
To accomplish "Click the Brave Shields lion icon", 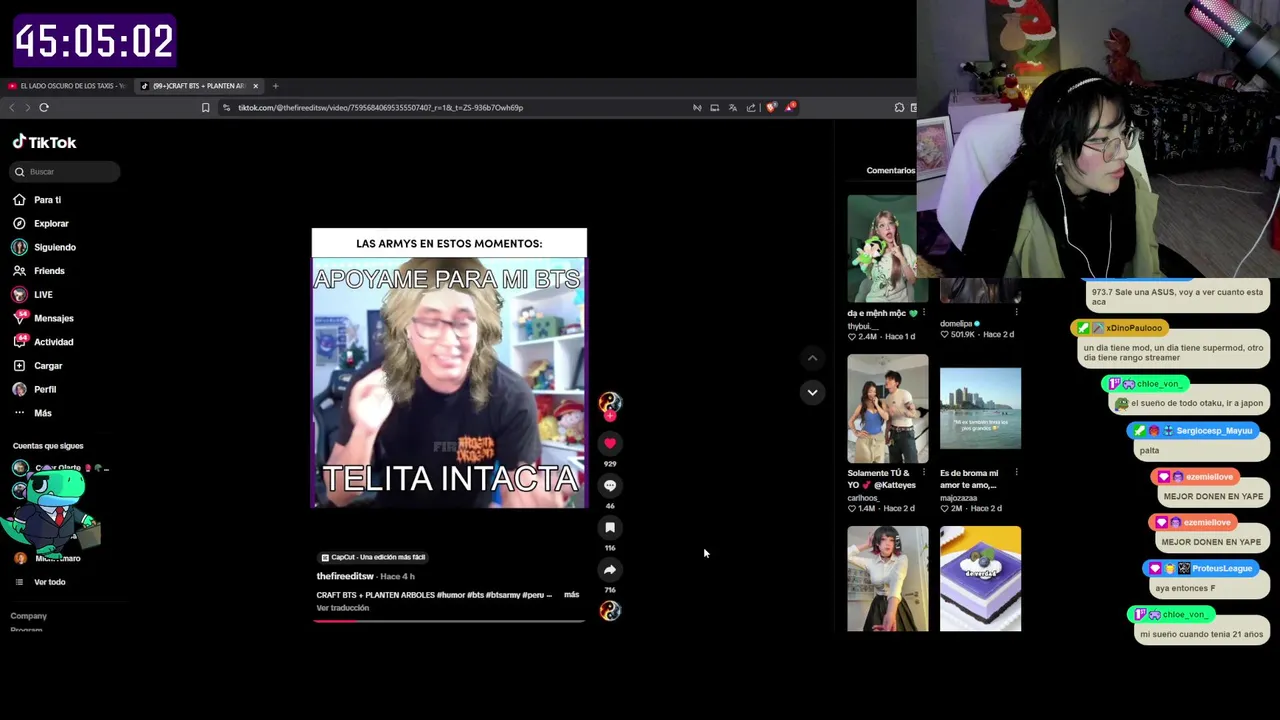I will pyautogui.click(x=771, y=108).
